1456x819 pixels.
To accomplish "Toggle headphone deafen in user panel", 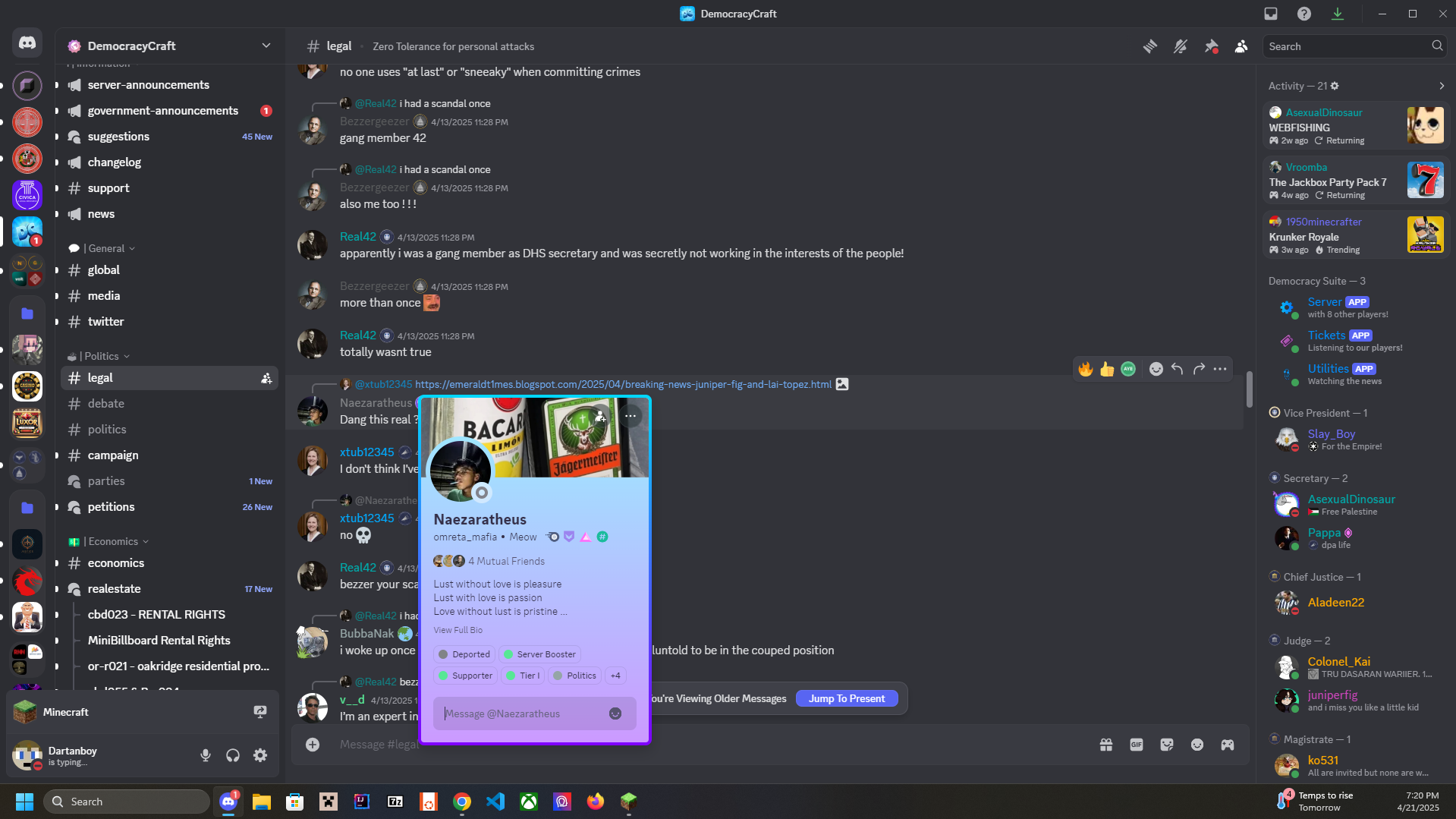I will [233, 755].
